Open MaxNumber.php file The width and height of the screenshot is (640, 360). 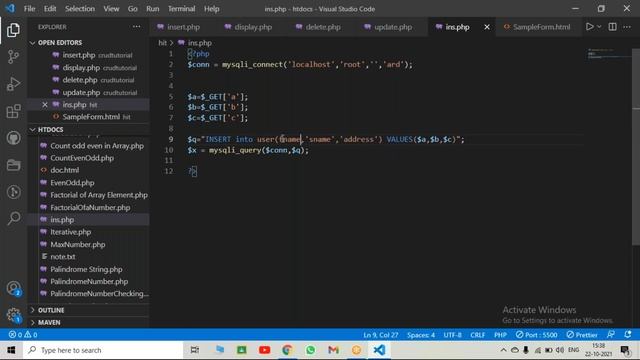coord(78,244)
